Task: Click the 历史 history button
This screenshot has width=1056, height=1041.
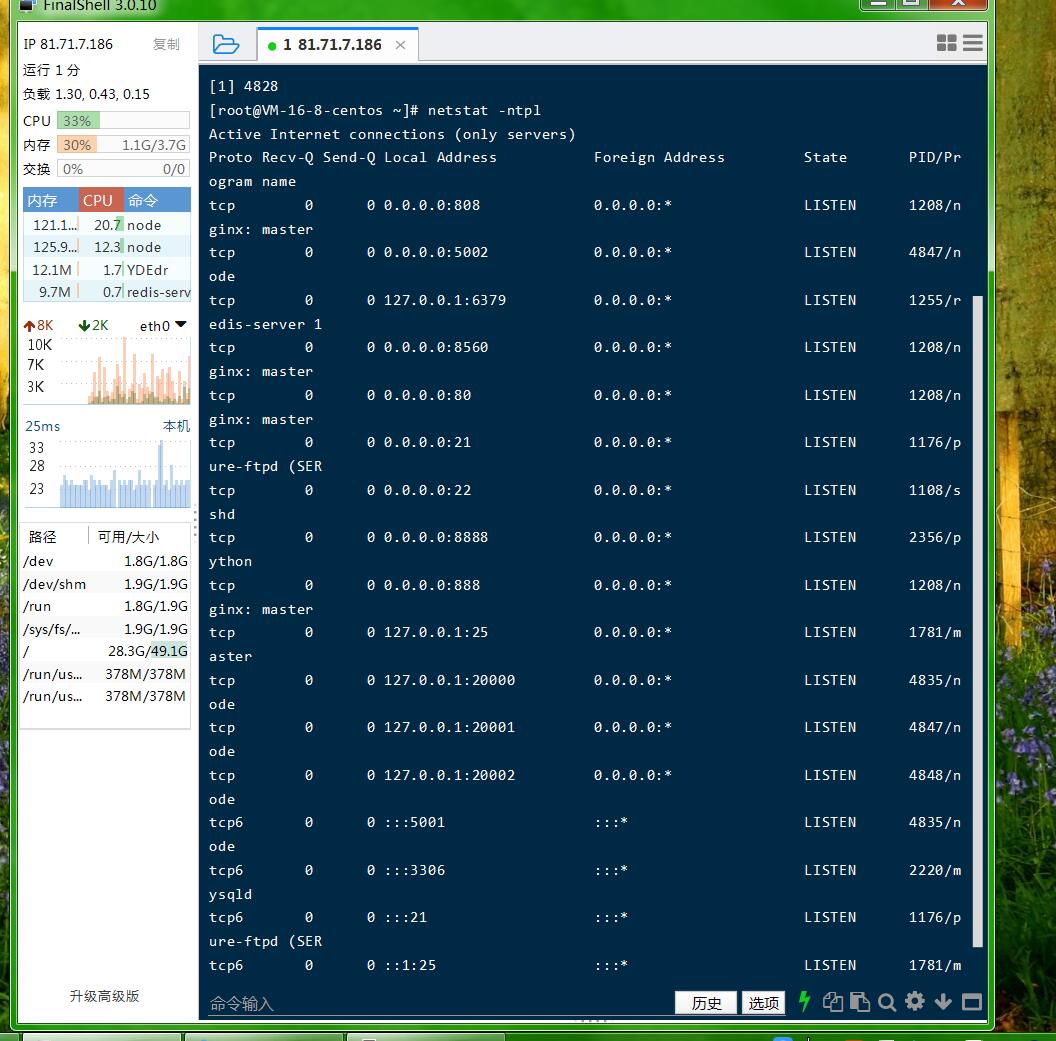Action: (706, 1003)
